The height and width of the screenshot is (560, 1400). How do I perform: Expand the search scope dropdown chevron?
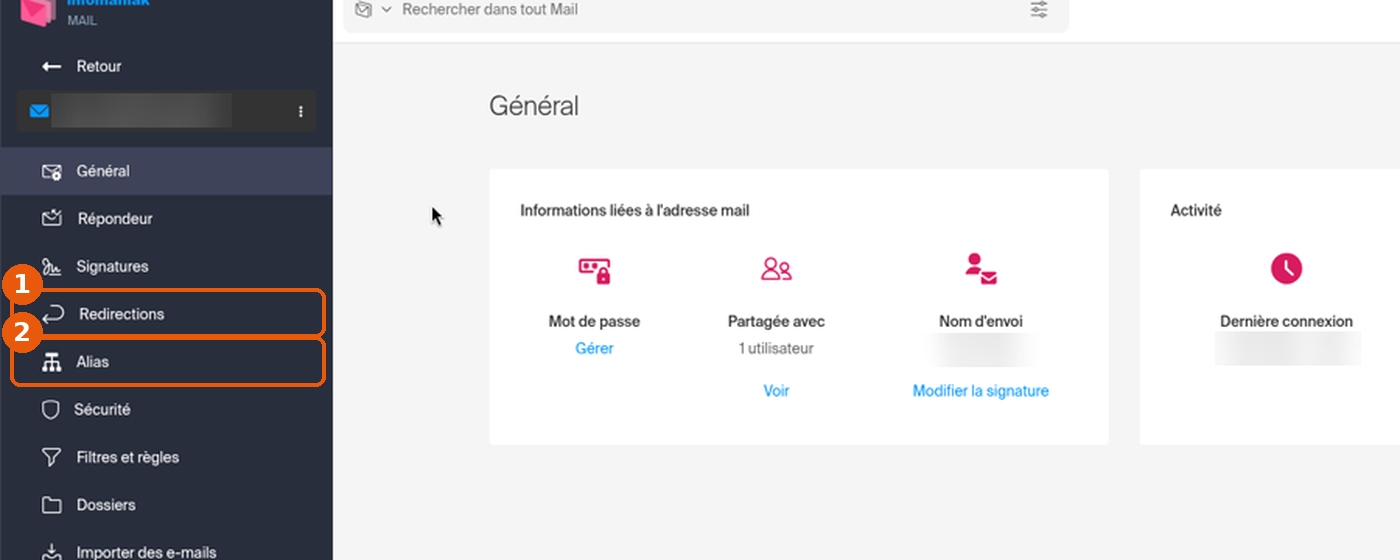[386, 9]
